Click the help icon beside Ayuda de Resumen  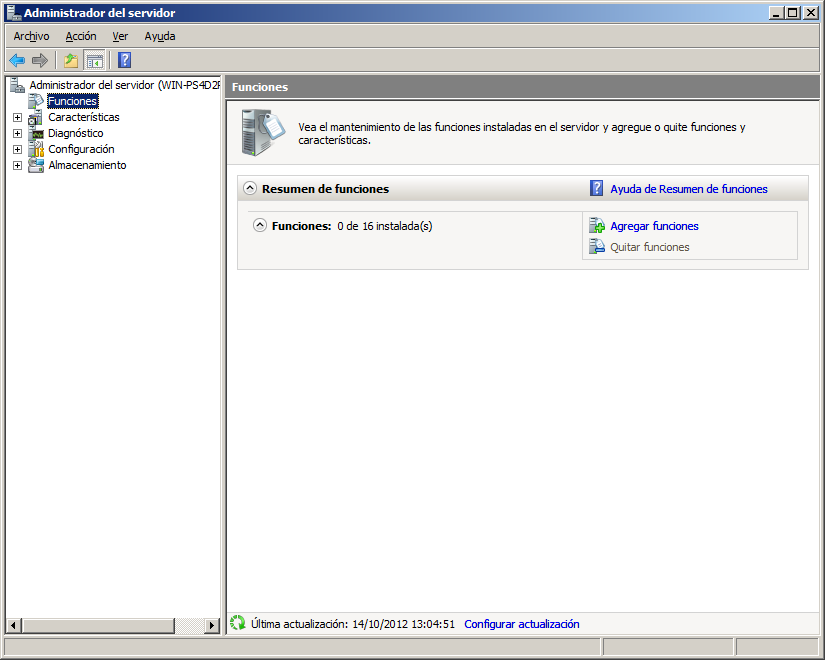tap(597, 189)
